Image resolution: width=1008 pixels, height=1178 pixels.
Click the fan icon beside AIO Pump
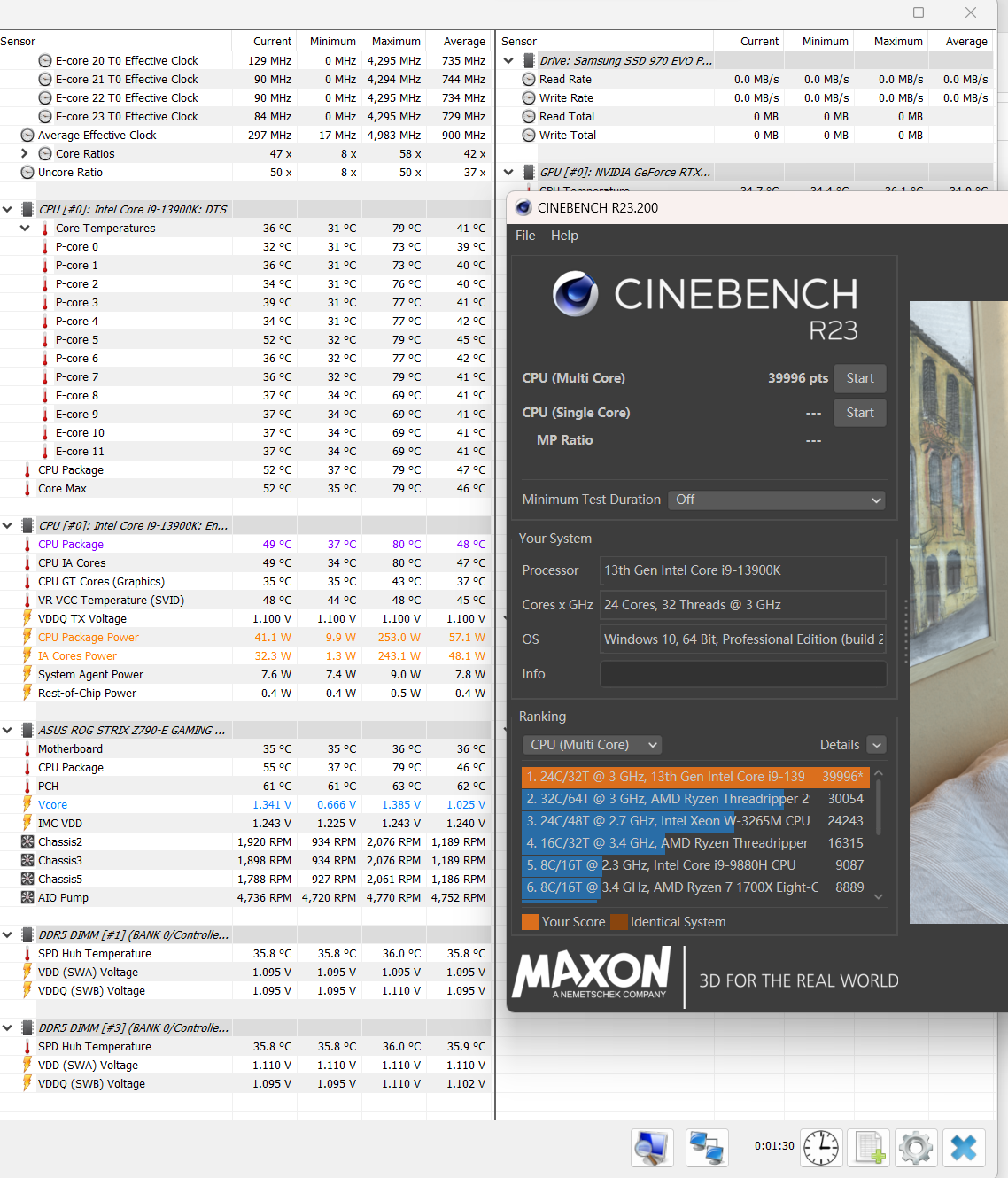[x=27, y=898]
